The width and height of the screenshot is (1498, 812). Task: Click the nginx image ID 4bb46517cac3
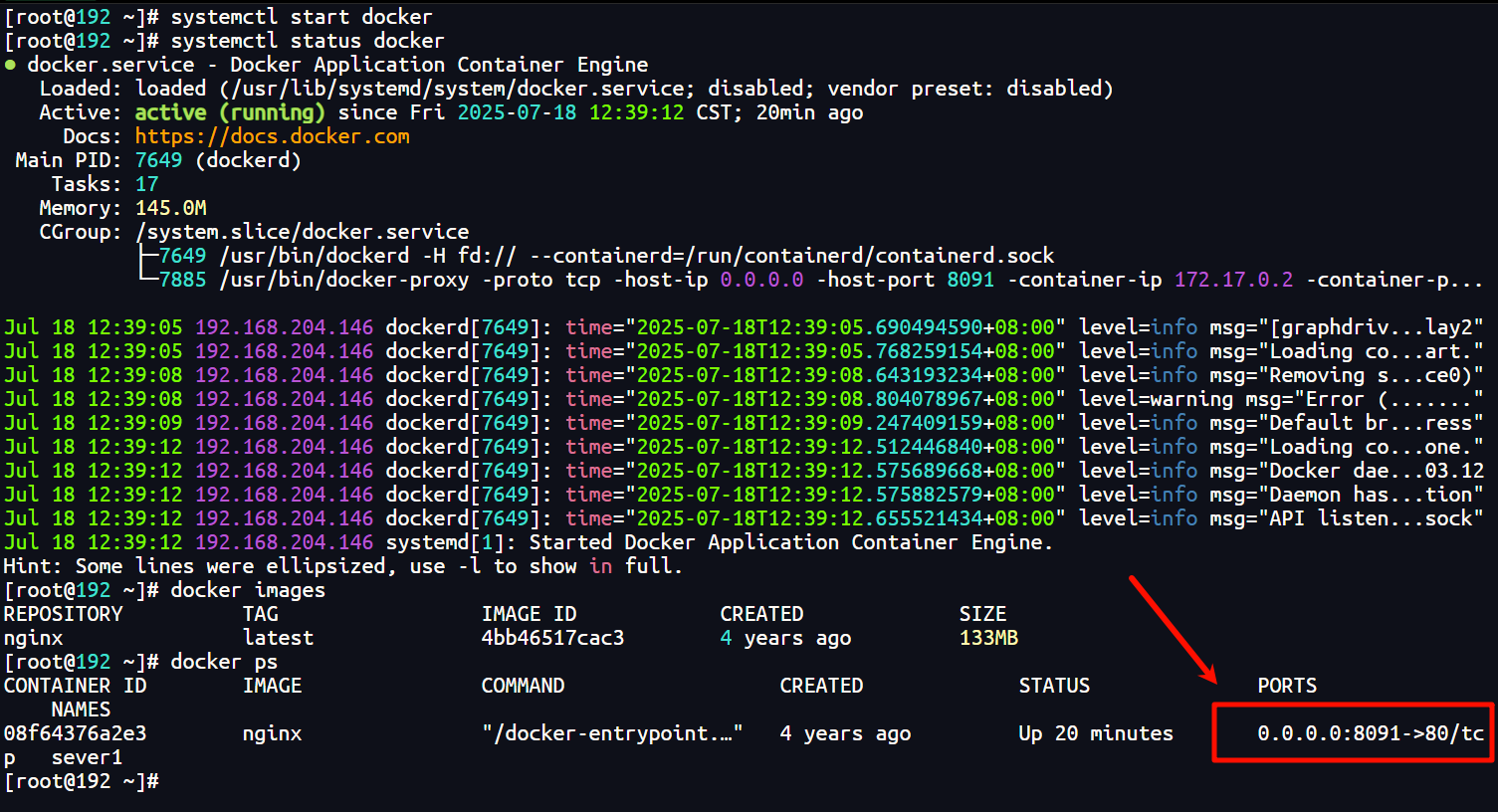tap(552, 638)
